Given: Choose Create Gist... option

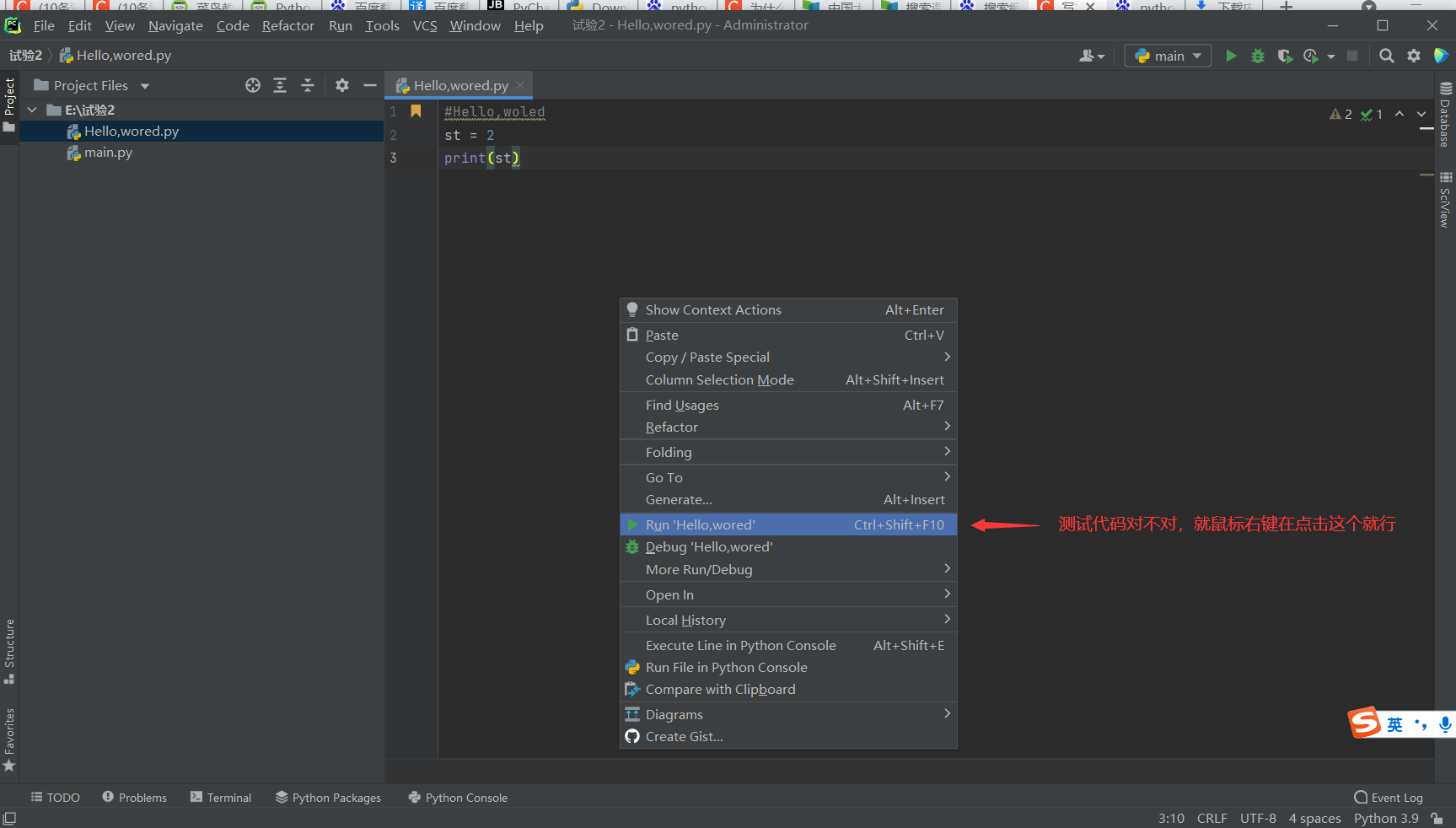Looking at the screenshot, I should [788, 736].
